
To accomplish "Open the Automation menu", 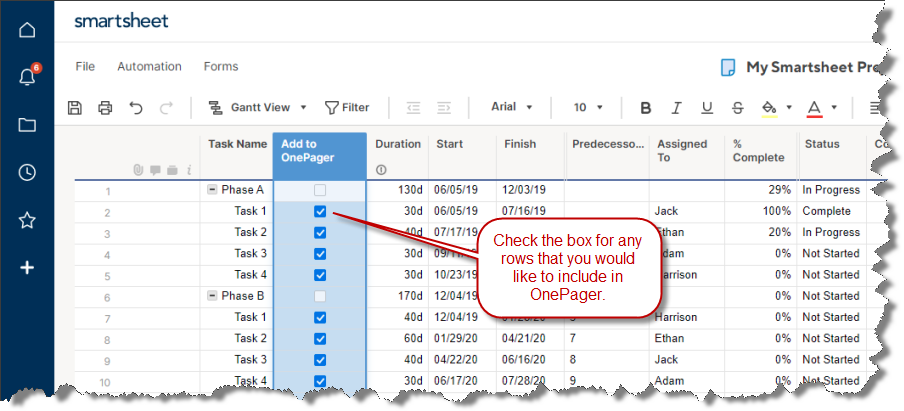I will tap(149, 67).
